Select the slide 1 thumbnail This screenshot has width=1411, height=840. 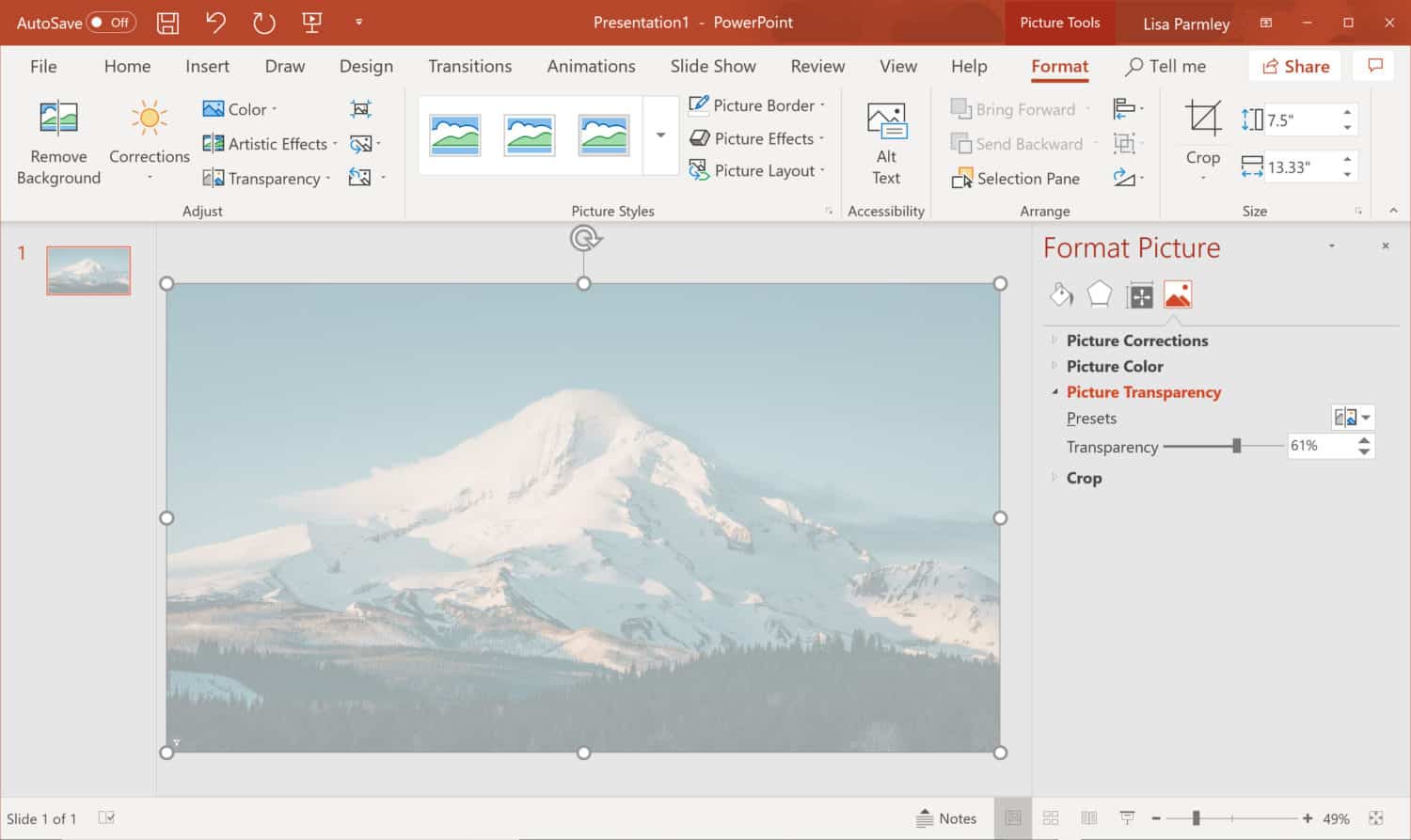(x=87, y=270)
